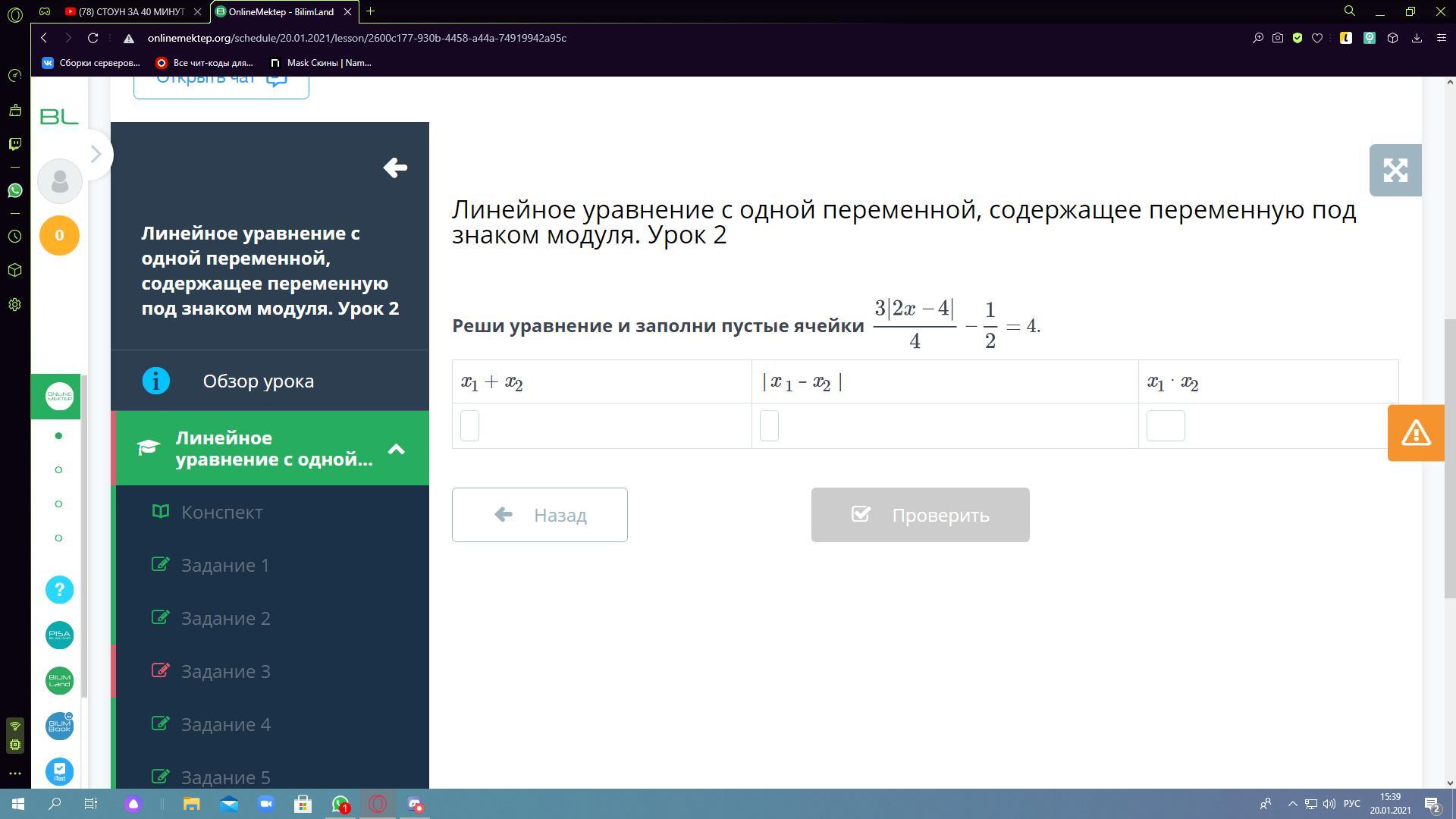Collapse the Линейное уравнение lesson section
This screenshot has height=819, width=1456.
point(396,449)
